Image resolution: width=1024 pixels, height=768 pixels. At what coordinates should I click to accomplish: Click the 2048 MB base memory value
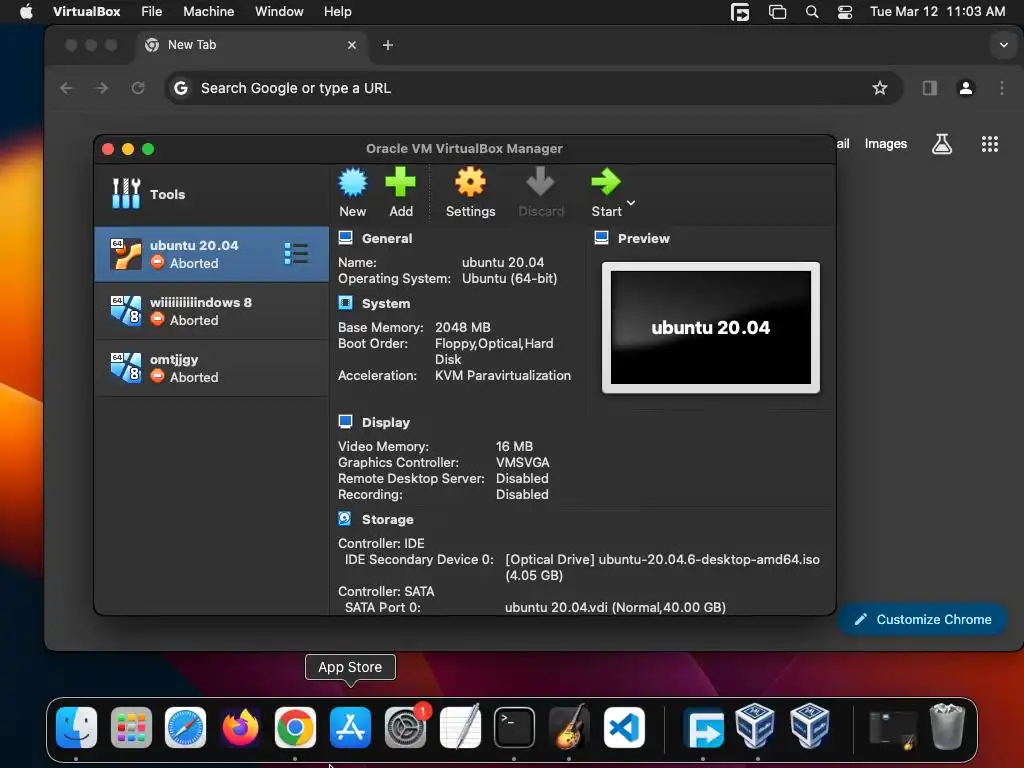pos(462,327)
